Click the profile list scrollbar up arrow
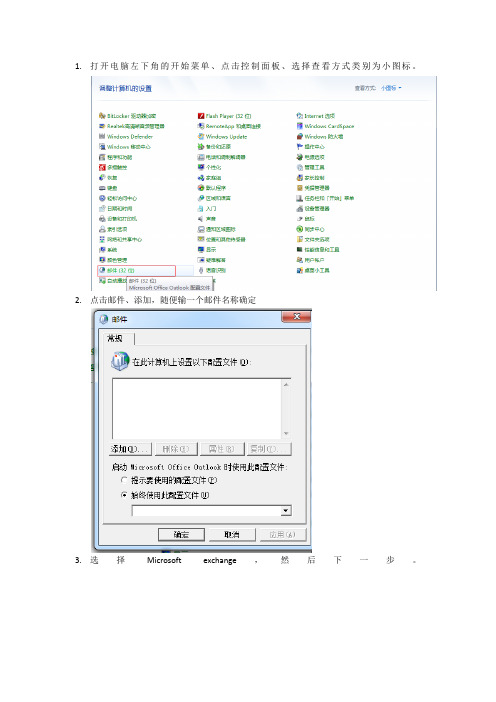This screenshot has width=496, height=702. coord(286,385)
